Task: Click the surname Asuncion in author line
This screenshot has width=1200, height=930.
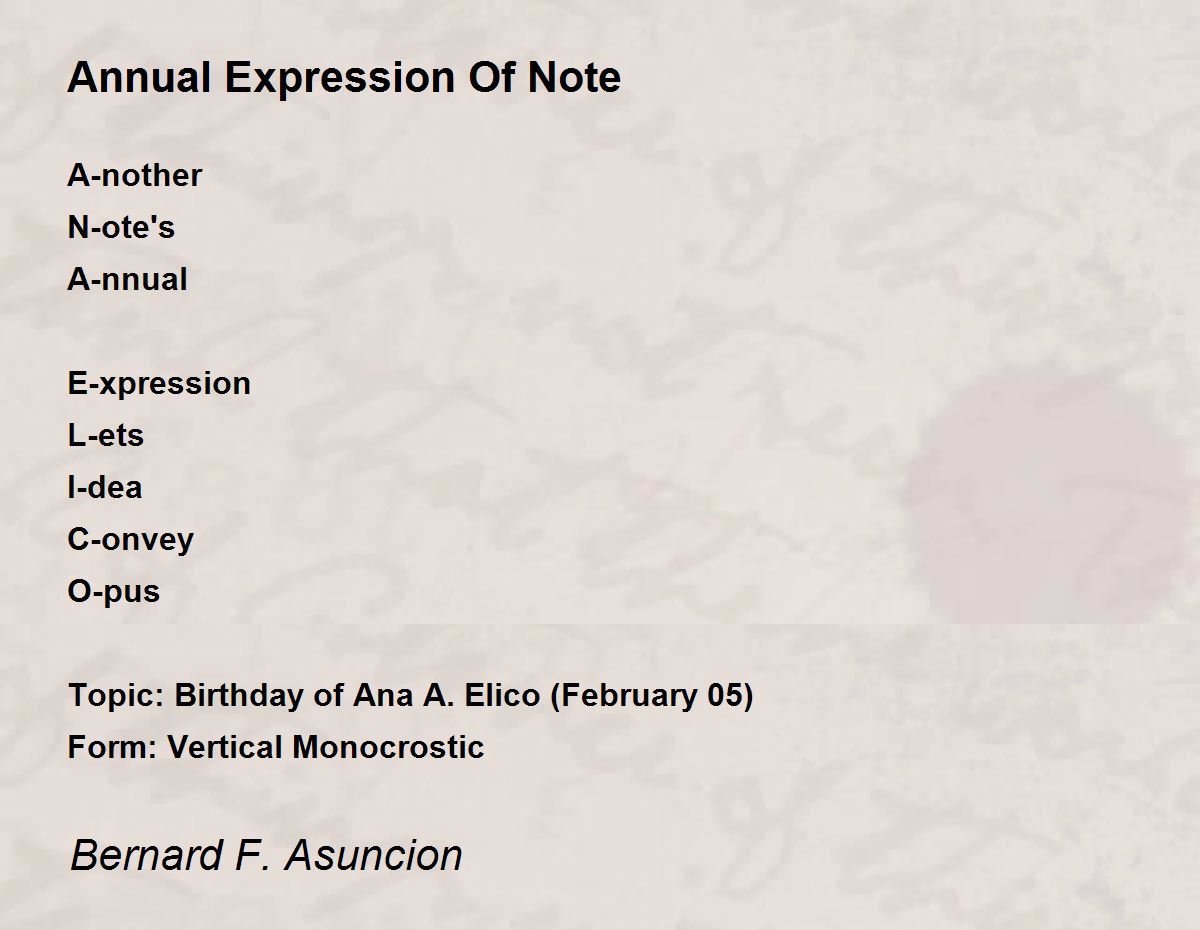Action: 372,855
